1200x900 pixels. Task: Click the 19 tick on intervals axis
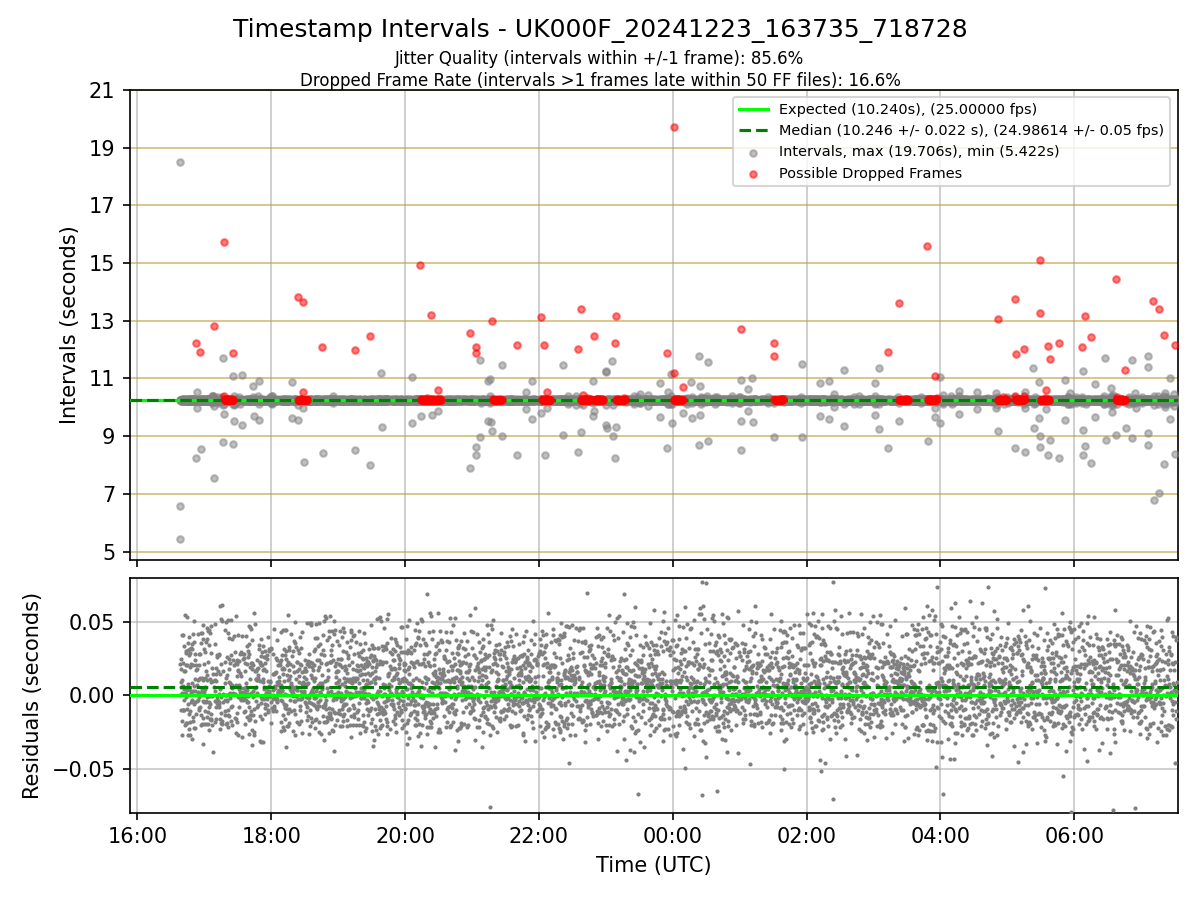coord(101,148)
